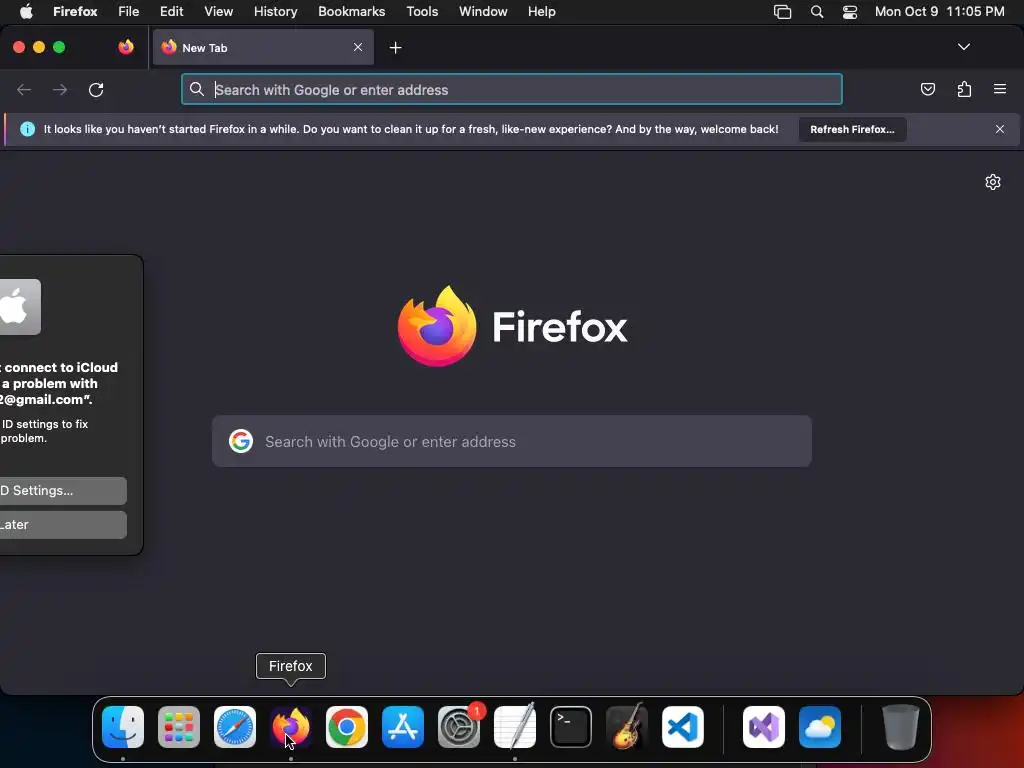This screenshot has height=768, width=1024.
Task: Open Spotlight search in menu bar
Action: coord(816,12)
